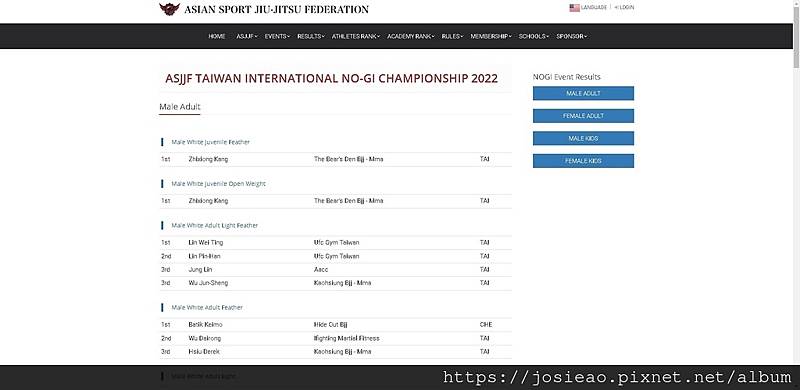This screenshot has width=800, height=390.
Task: Click Kaohsiung Bjj - Mma in Hsiu Derek row
Action: click(x=342, y=352)
